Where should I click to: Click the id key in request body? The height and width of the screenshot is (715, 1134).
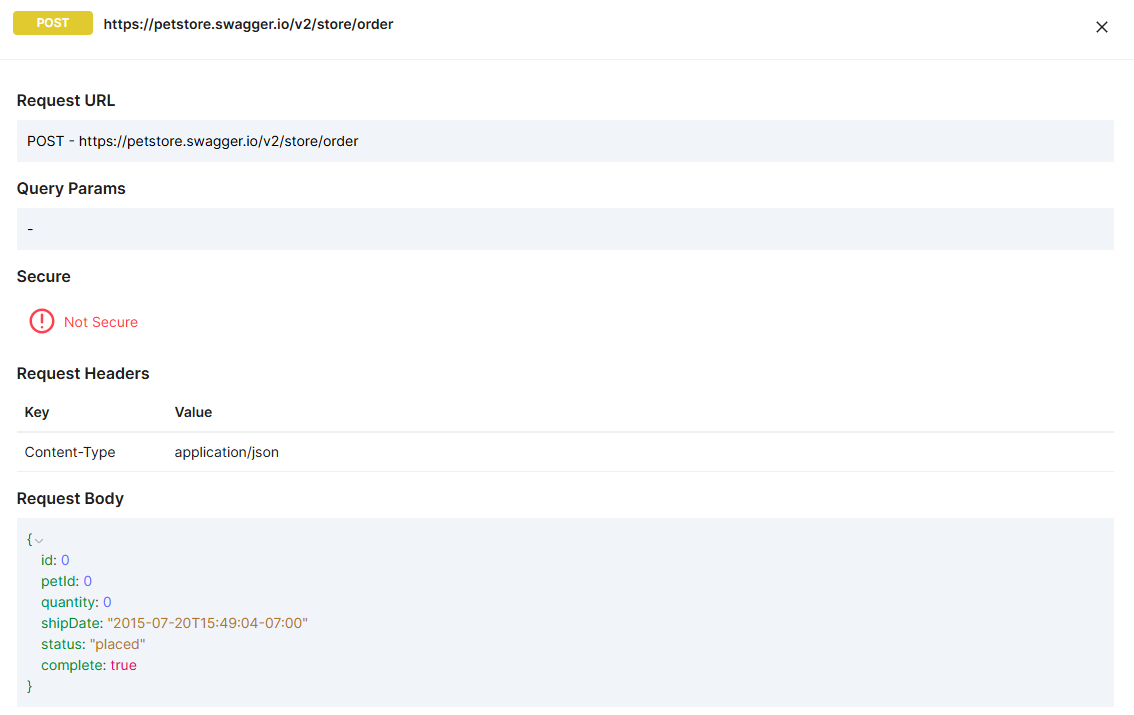coord(48,560)
